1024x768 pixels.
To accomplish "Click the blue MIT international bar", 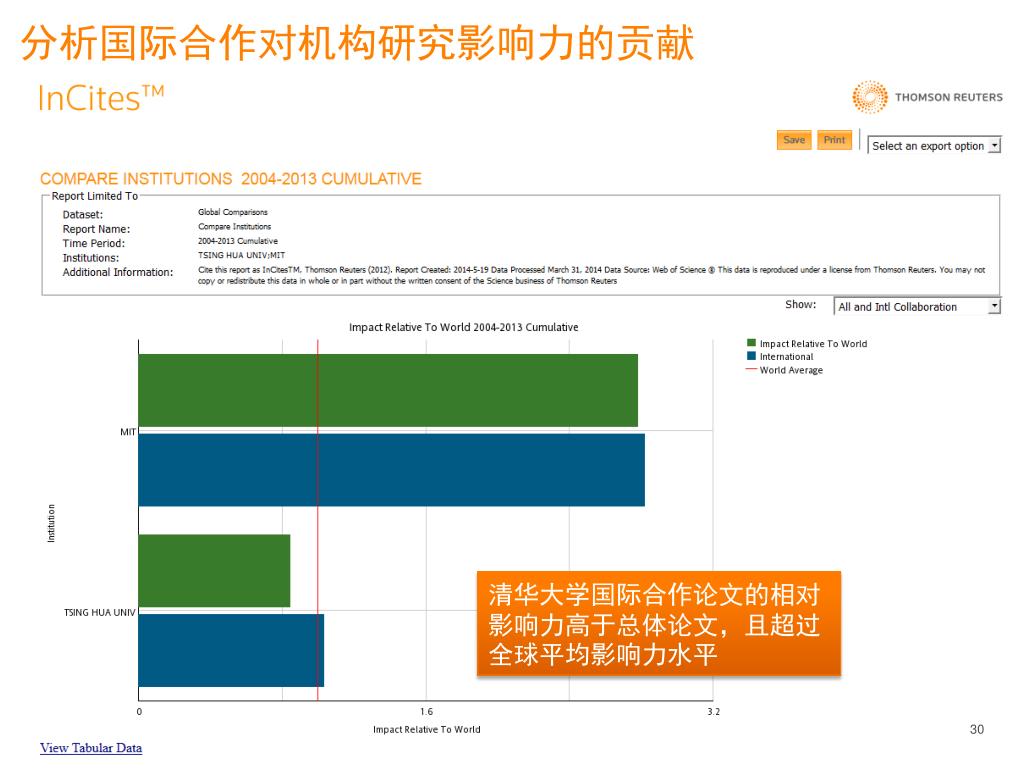I will click(391, 470).
